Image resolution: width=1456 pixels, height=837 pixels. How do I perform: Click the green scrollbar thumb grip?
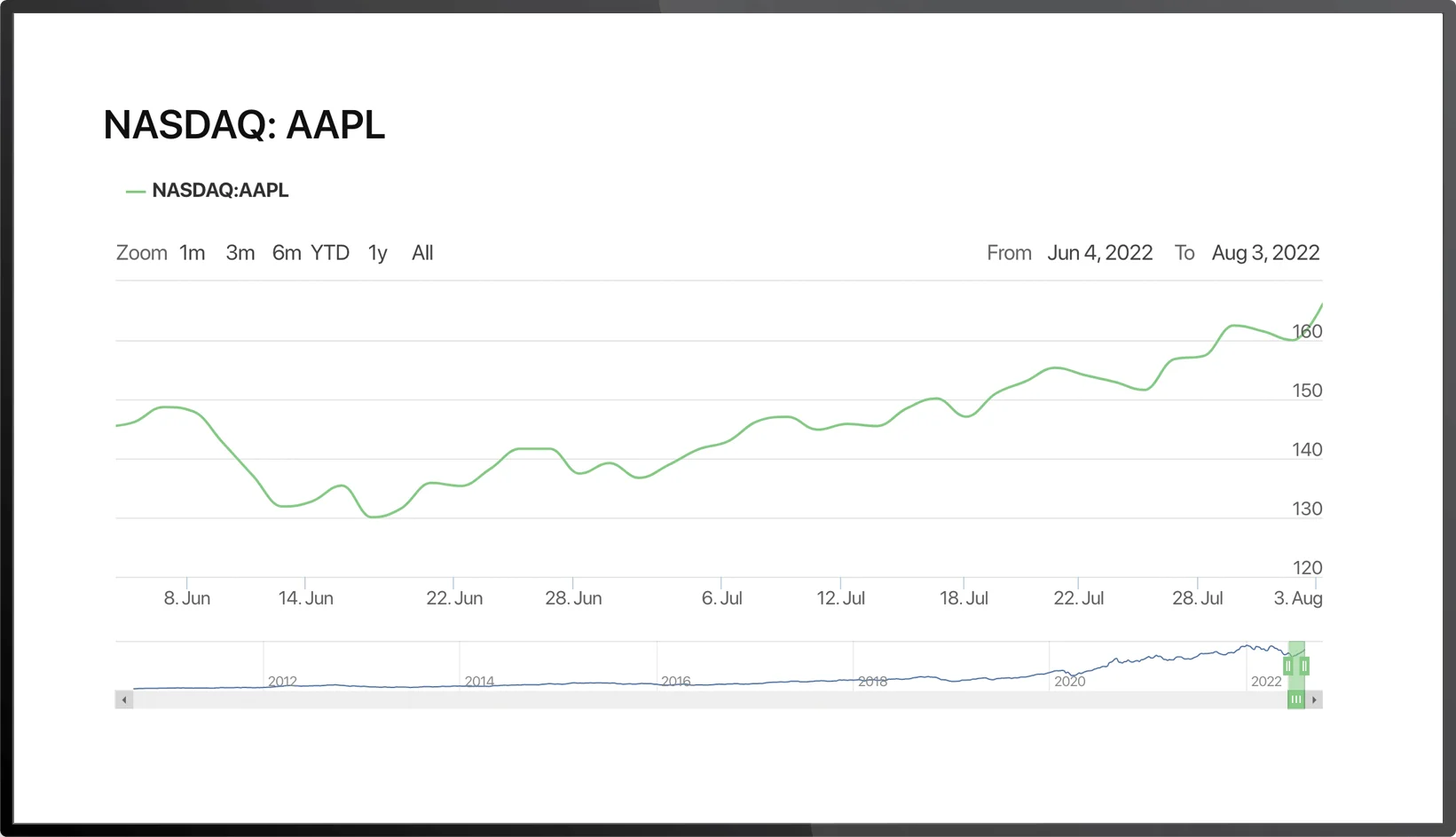click(1296, 700)
